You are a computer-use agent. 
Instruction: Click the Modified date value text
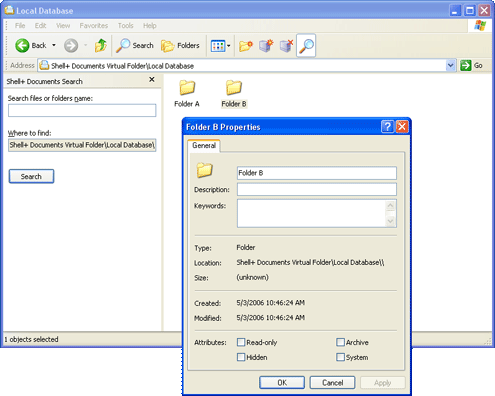271,318
